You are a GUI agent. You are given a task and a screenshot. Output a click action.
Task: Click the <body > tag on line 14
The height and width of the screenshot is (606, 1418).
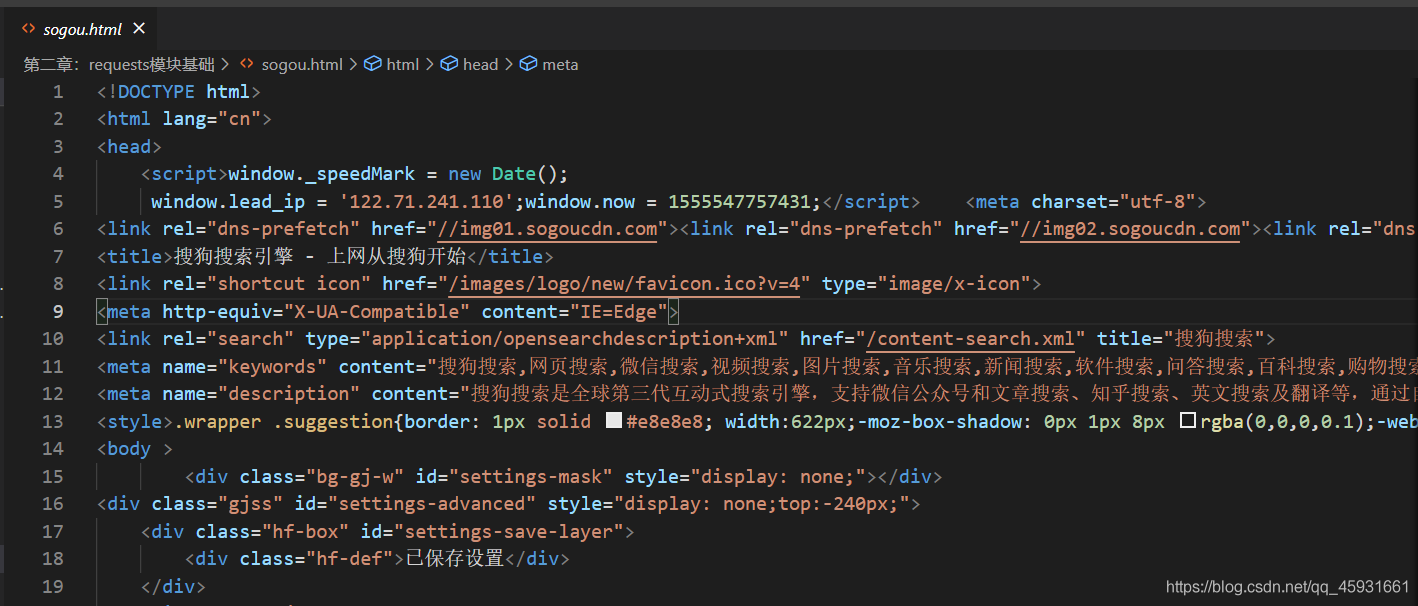(x=135, y=449)
